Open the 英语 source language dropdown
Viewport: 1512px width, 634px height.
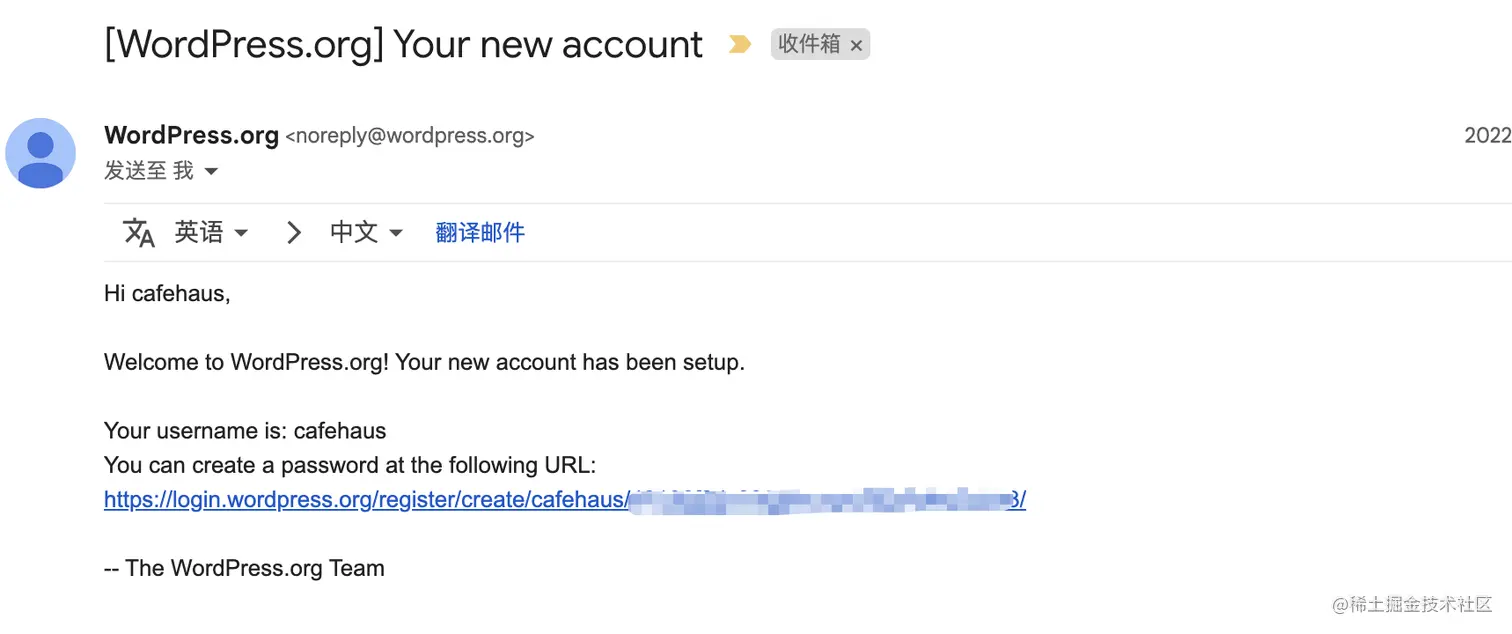(211, 233)
